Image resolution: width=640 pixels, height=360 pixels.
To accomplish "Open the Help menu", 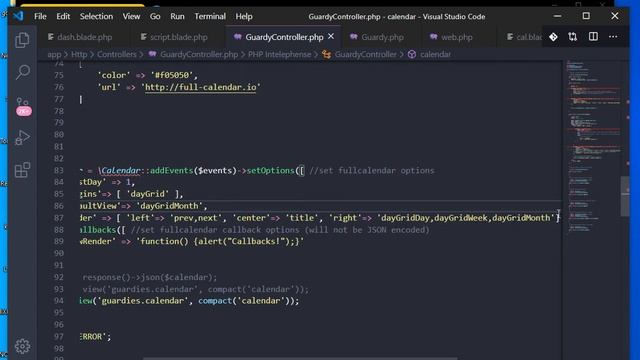I will click(244, 16).
